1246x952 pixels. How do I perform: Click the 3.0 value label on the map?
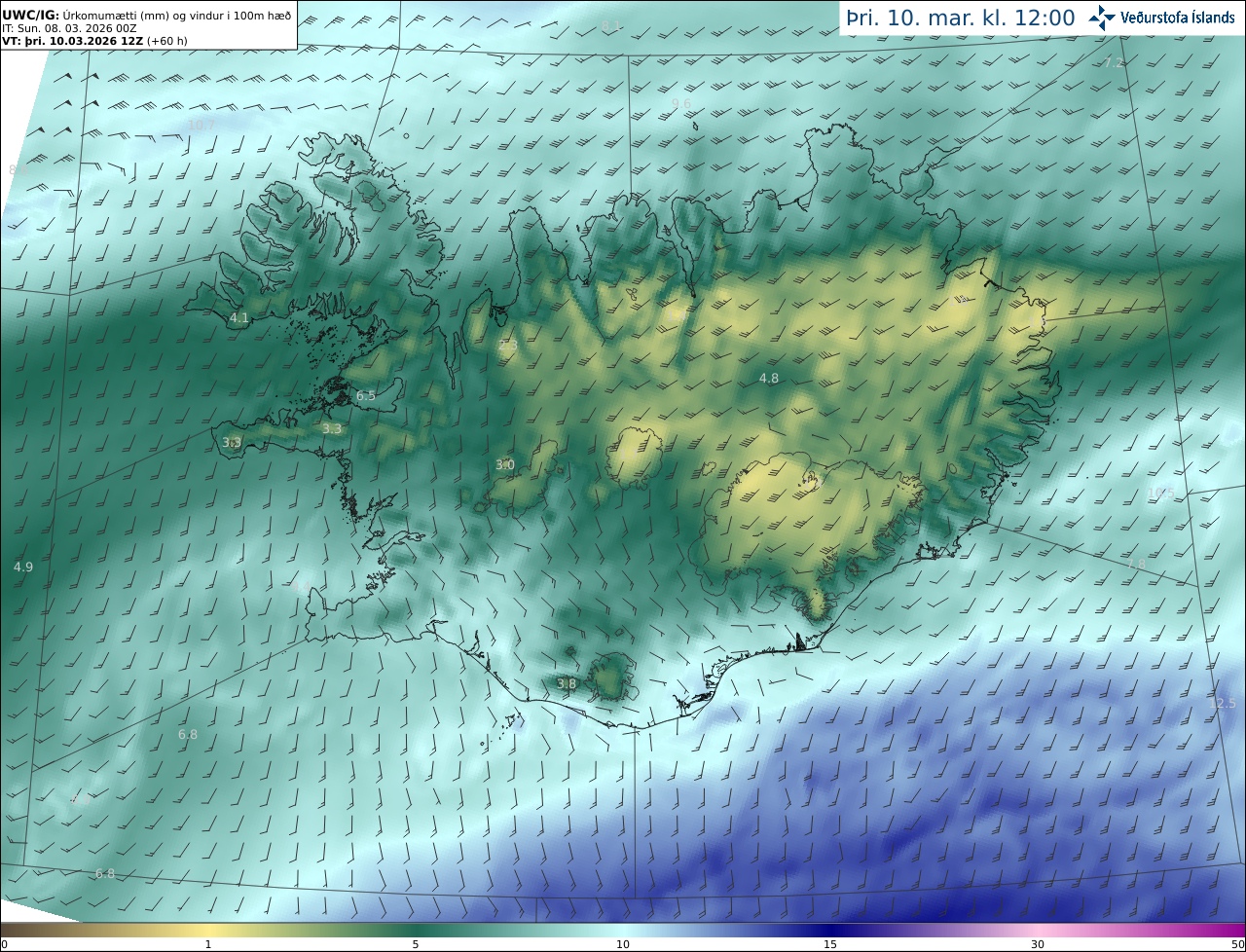(505, 464)
